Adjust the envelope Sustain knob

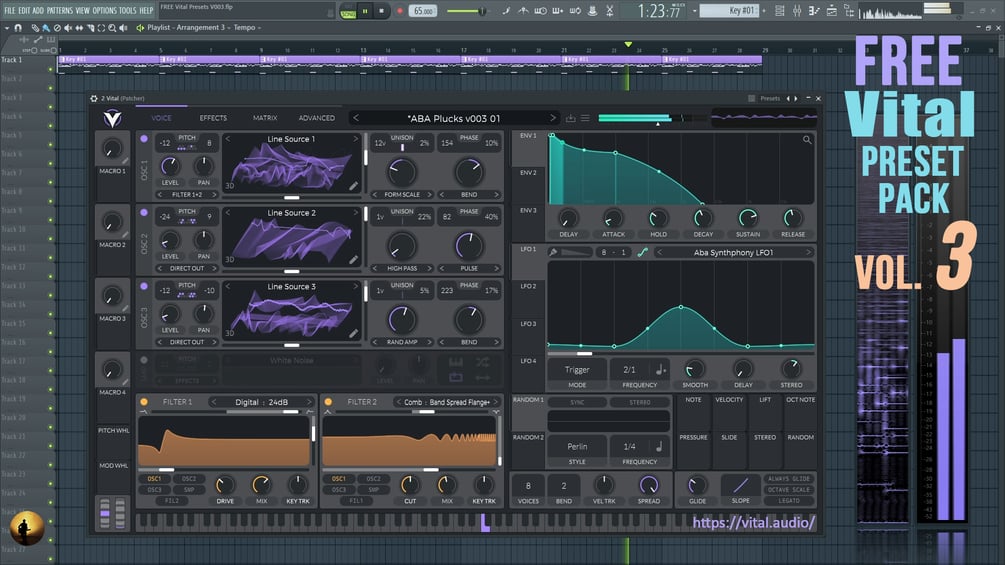pos(748,218)
